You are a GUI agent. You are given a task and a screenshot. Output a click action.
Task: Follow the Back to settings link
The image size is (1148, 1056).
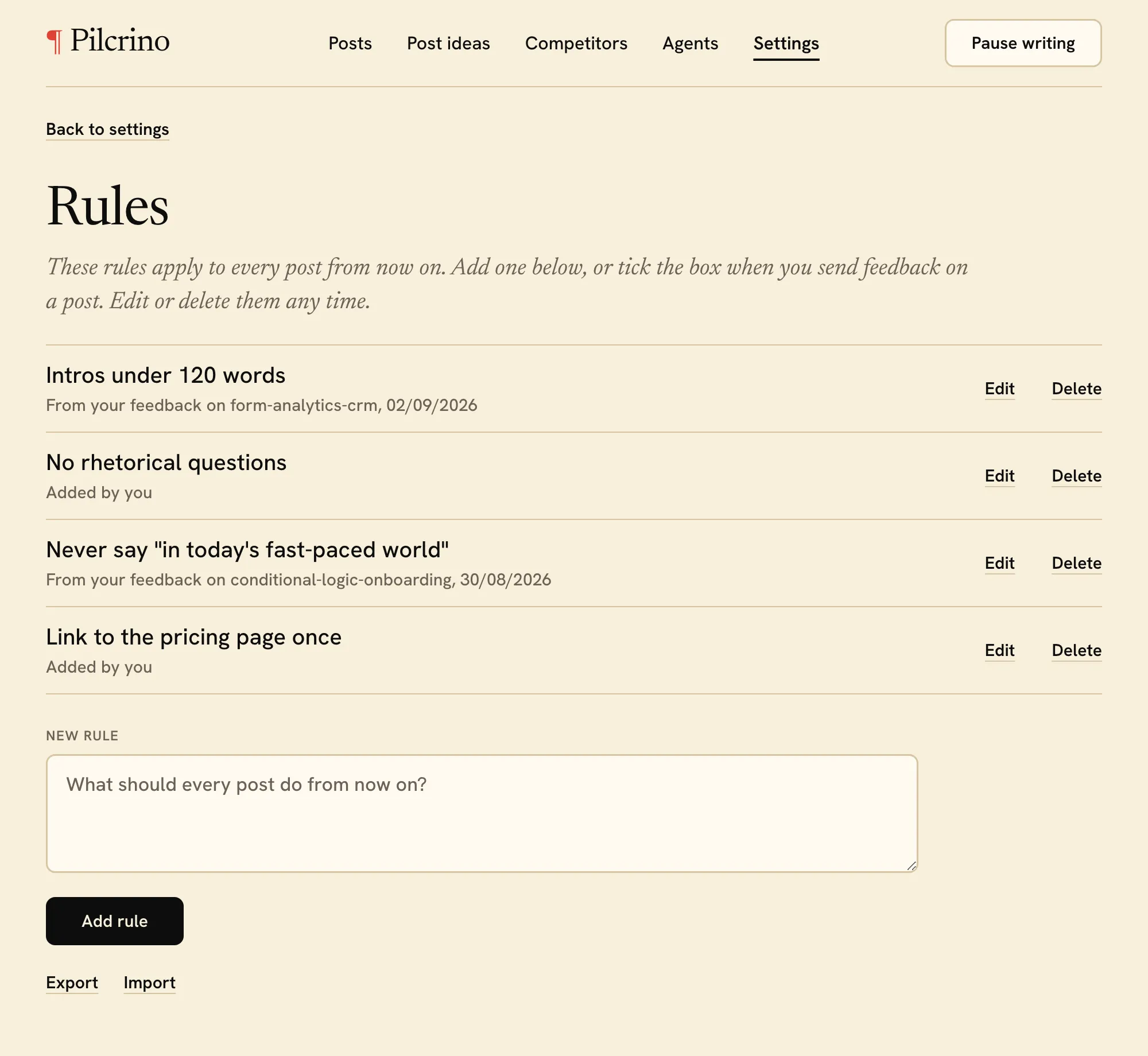[x=107, y=129]
